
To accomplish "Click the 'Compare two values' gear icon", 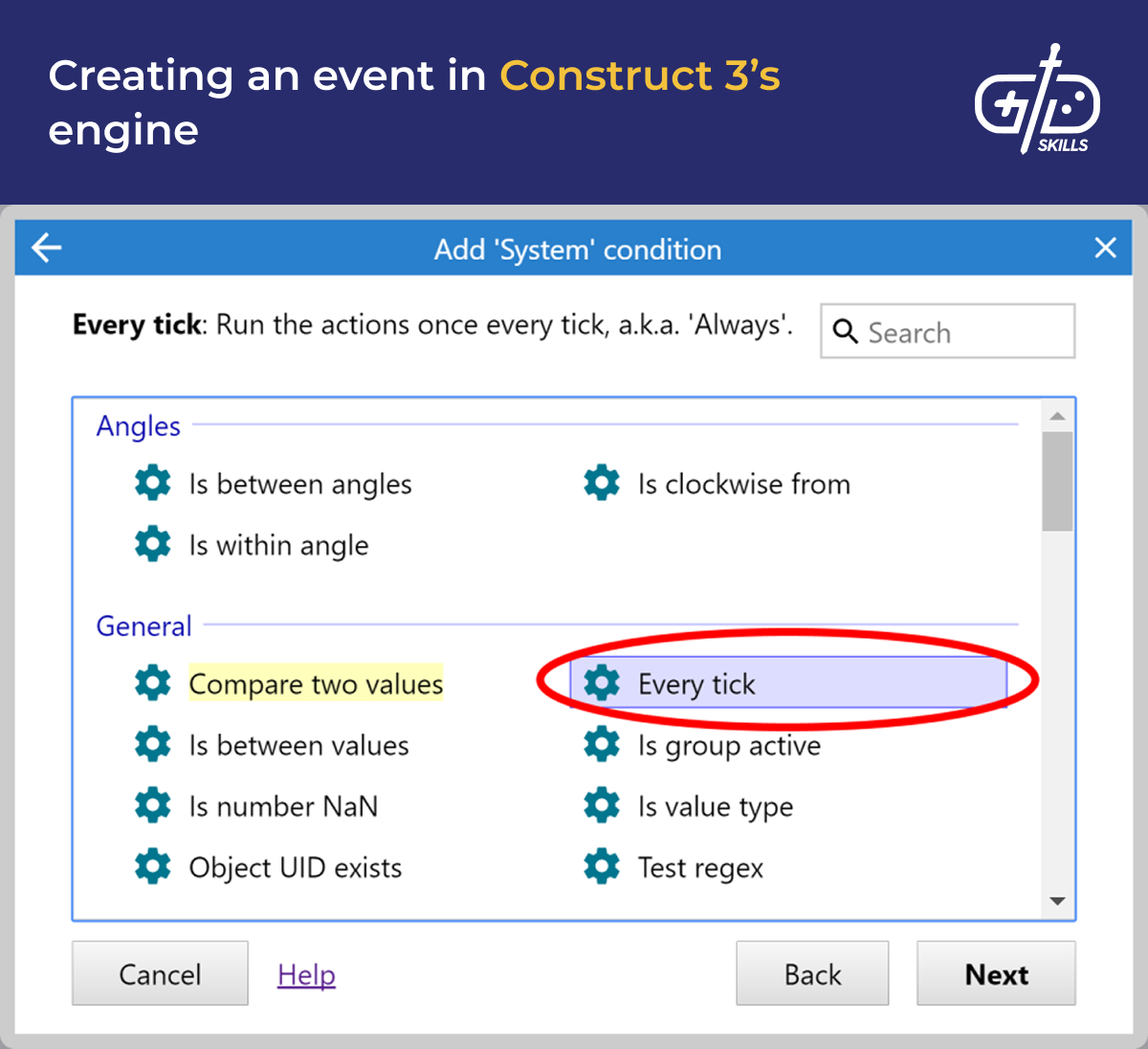I will point(153,683).
